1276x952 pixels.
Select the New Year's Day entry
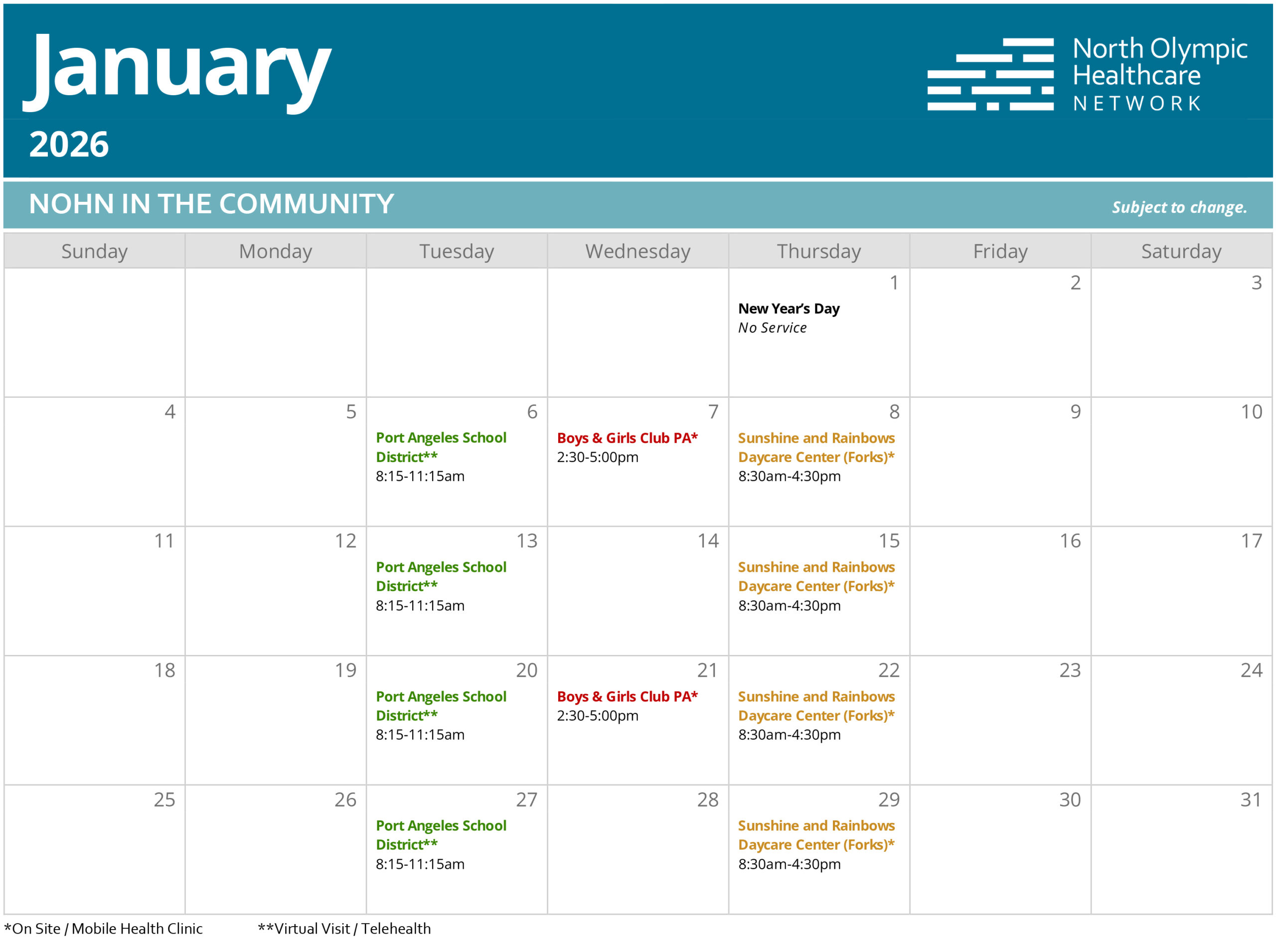(x=790, y=317)
